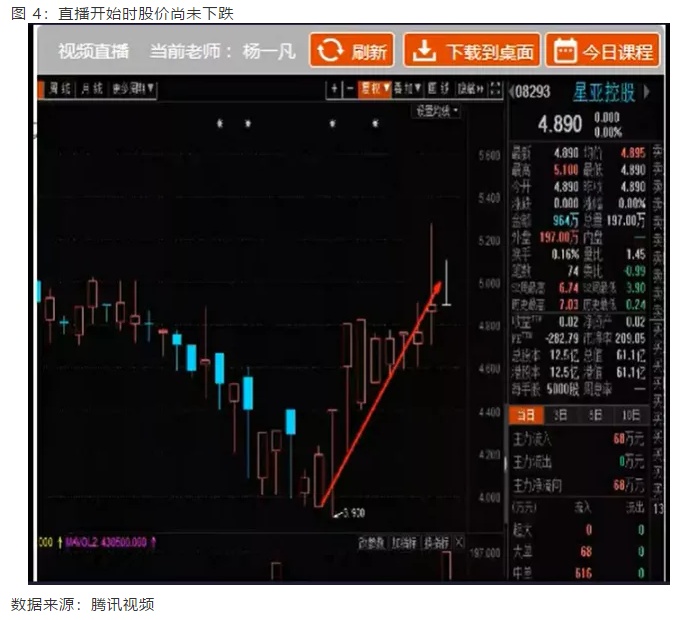
Task: Click the 换手 value 0.16%
Action: click(565, 254)
